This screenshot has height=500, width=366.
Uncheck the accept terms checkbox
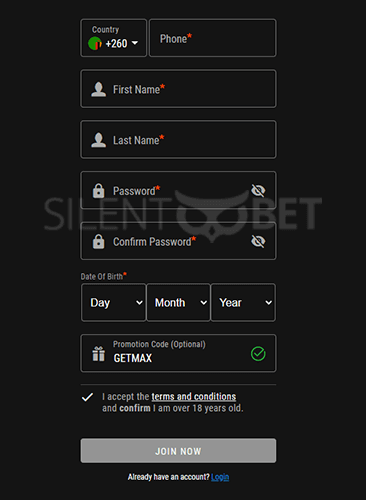point(87,397)
